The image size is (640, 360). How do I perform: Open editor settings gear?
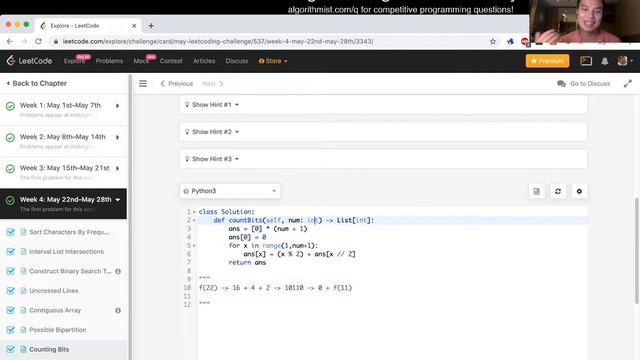point(579,191)
